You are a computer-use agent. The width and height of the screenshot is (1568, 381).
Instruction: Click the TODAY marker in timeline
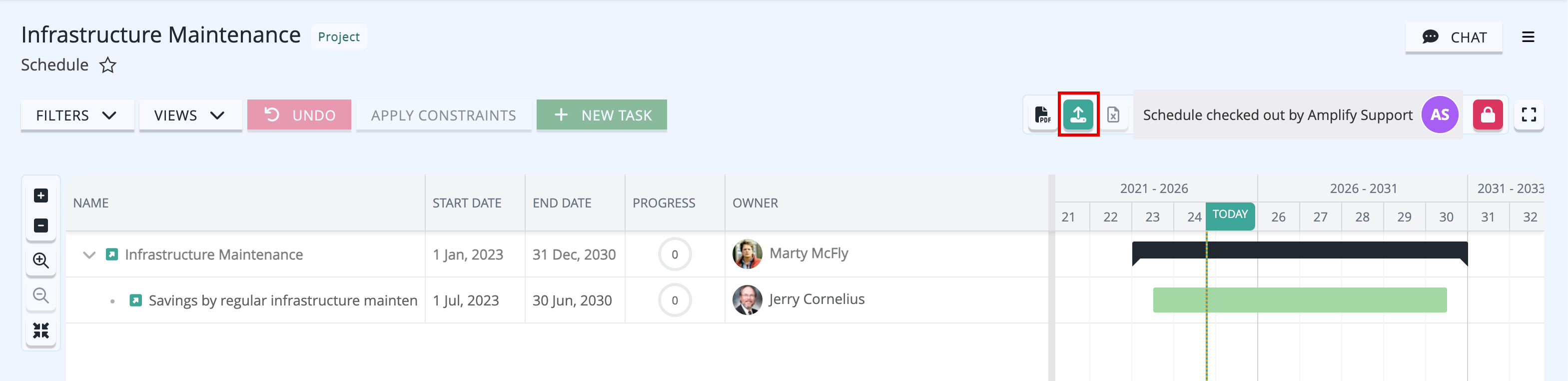tap(1230, 215)
